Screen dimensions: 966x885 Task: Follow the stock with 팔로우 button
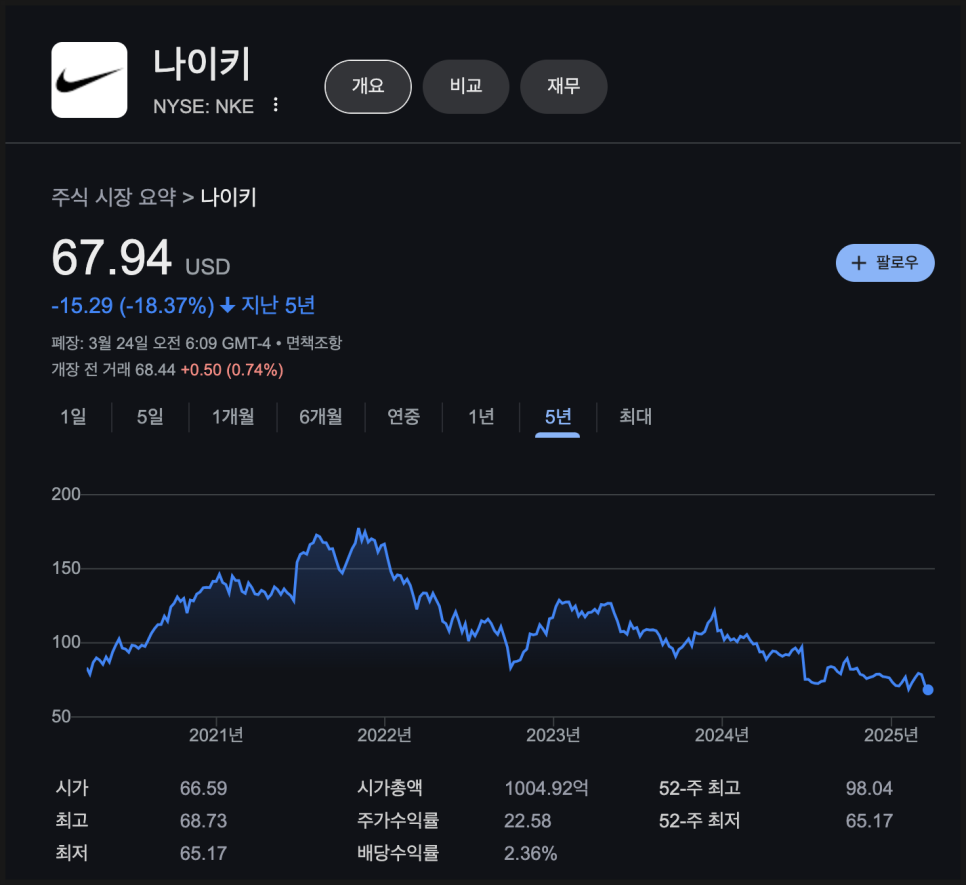(x=885, y=263)
